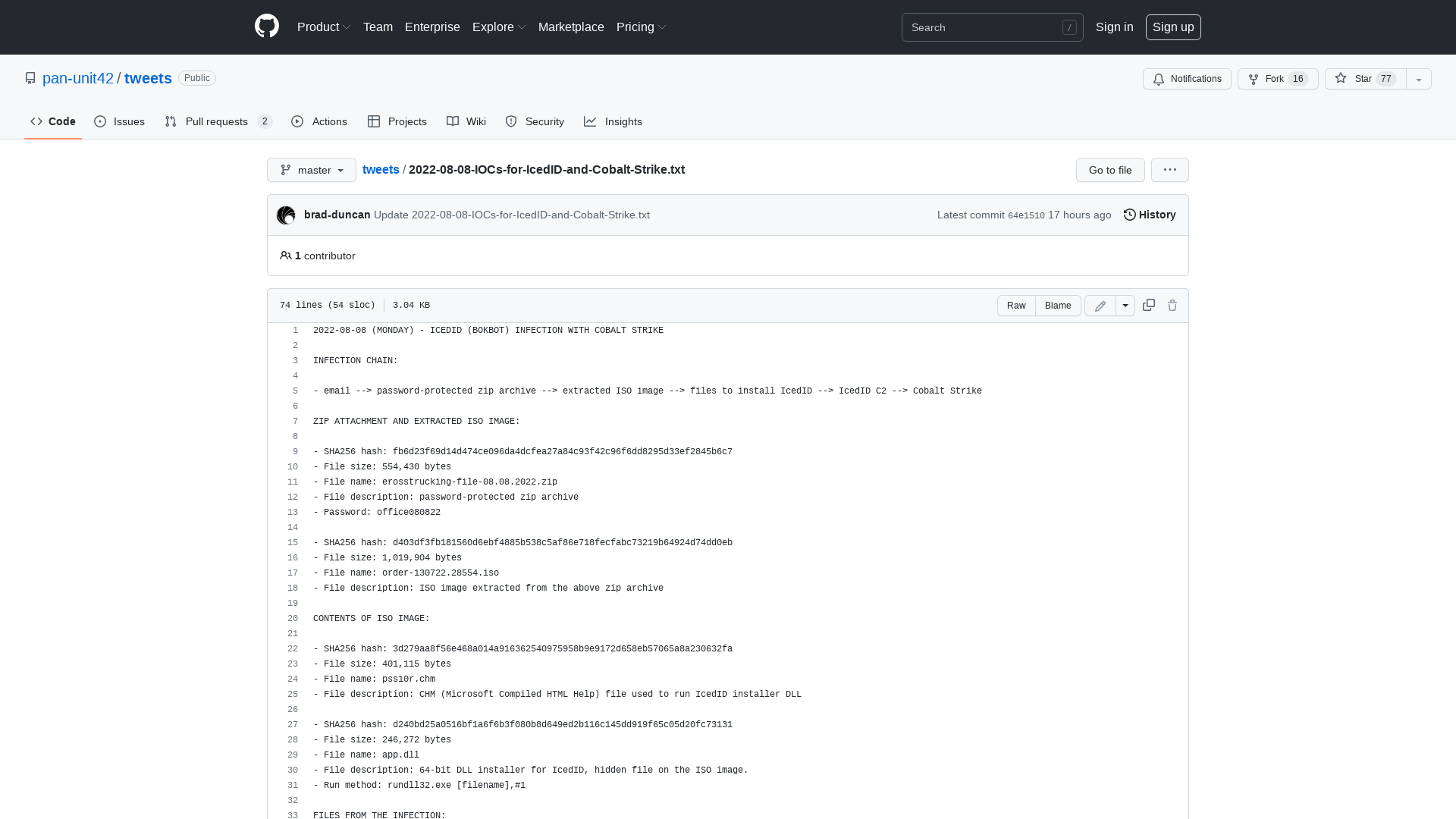Click line number 27
The height and width of the screenshot is (819, 1456).
coord(293,725)
